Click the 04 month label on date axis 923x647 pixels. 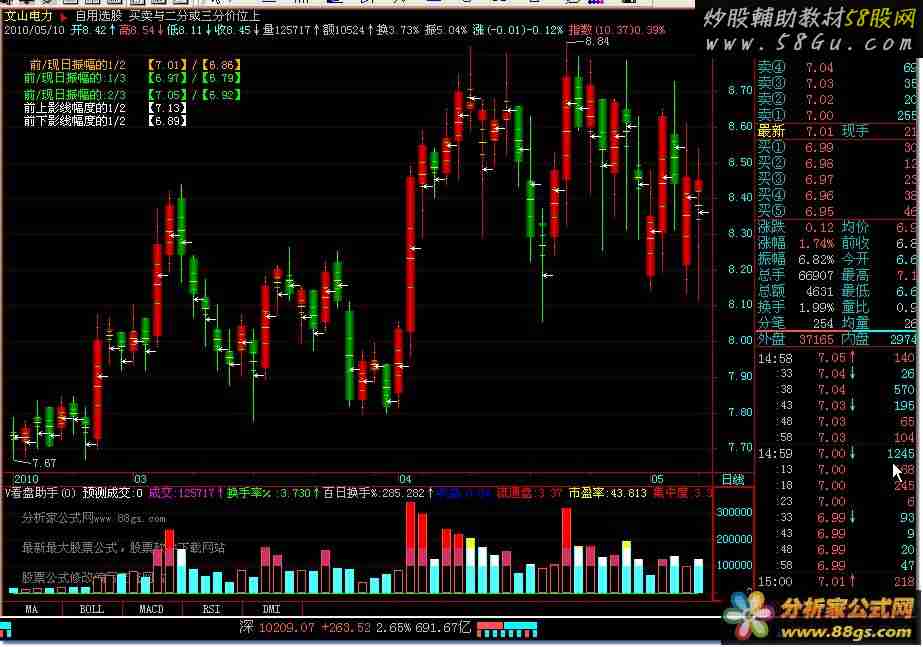pos(405,479)
